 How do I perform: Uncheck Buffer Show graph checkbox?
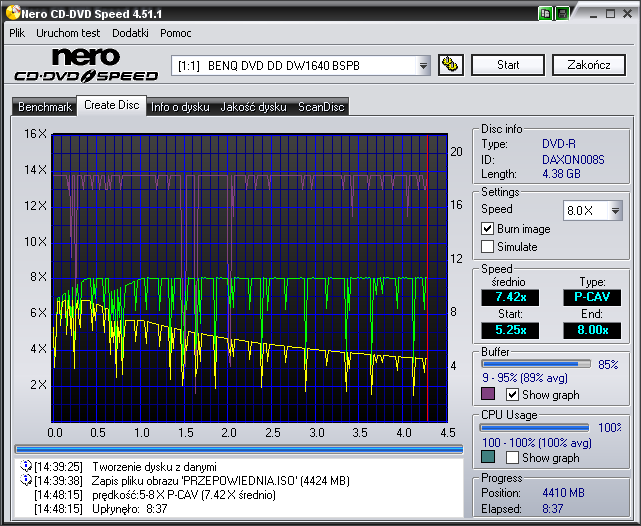[x=512, y=394]
